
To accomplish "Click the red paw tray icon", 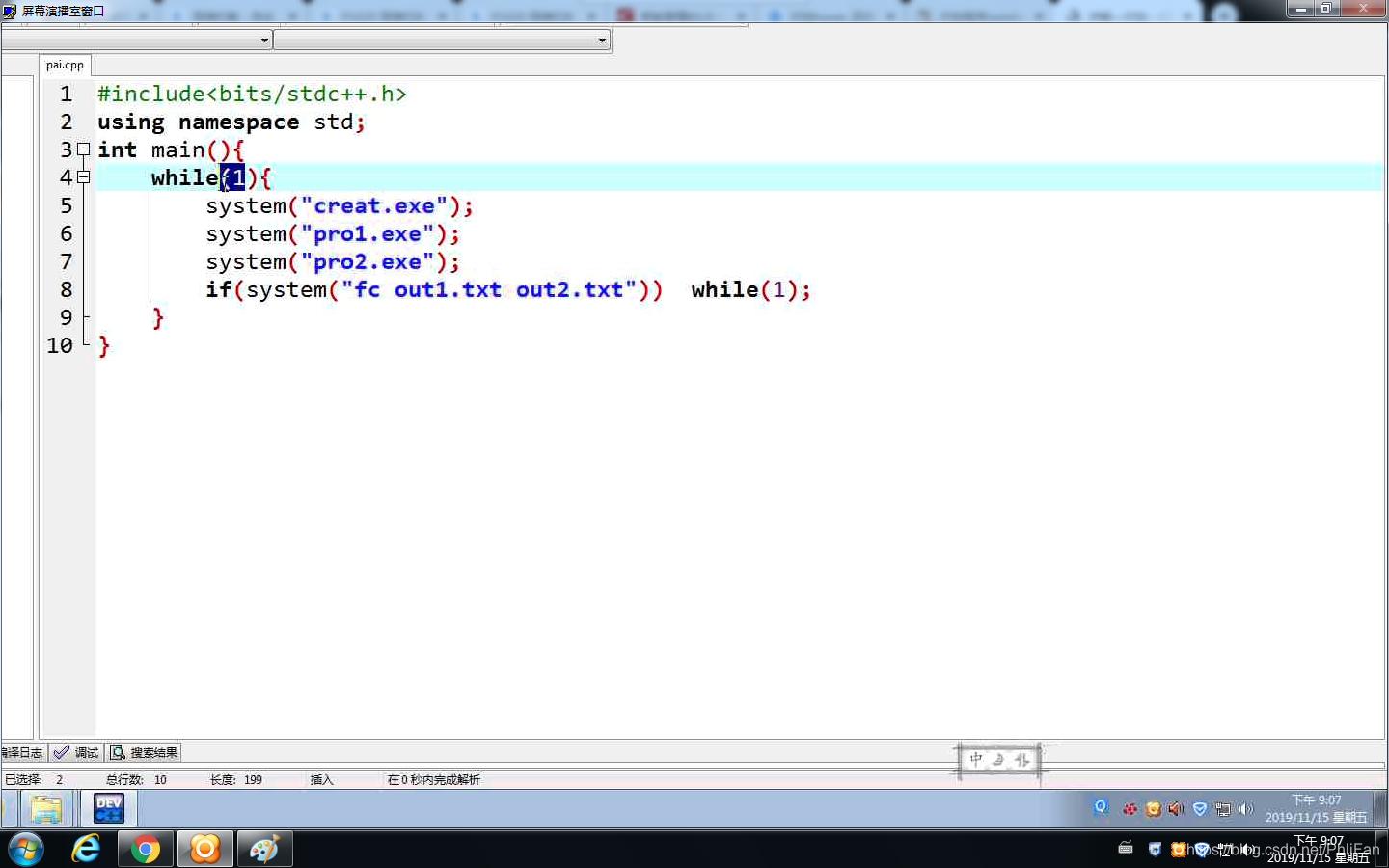I will 1130,809.
